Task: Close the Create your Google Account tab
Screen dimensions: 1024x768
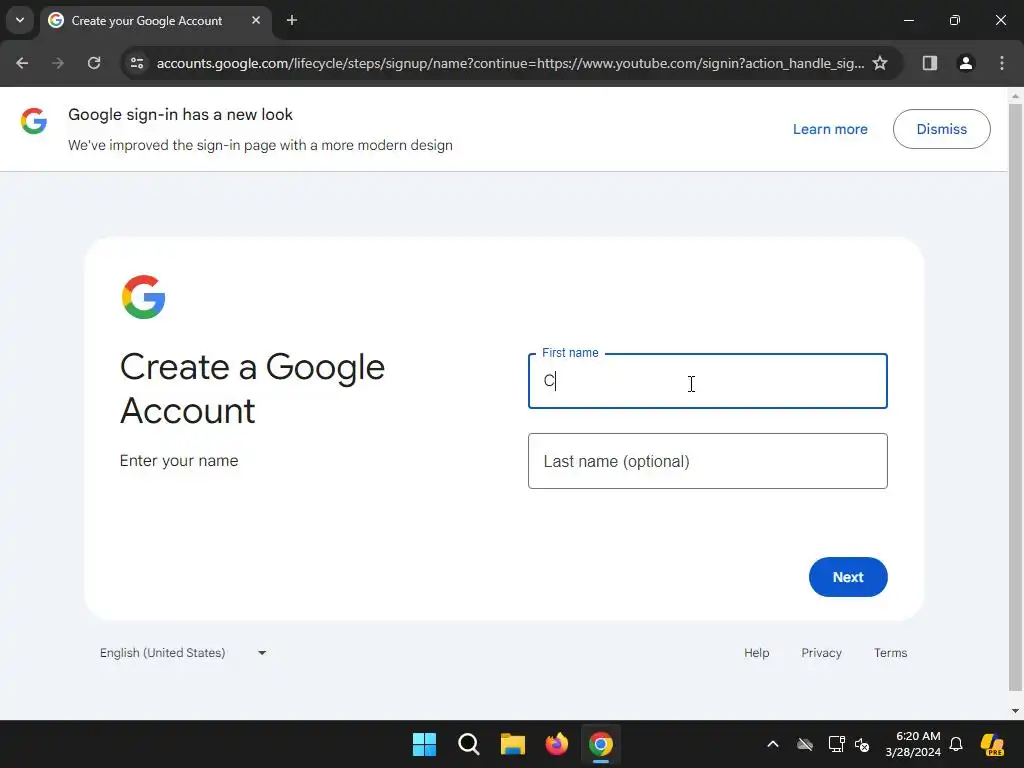Action: (x=256, y=20)
